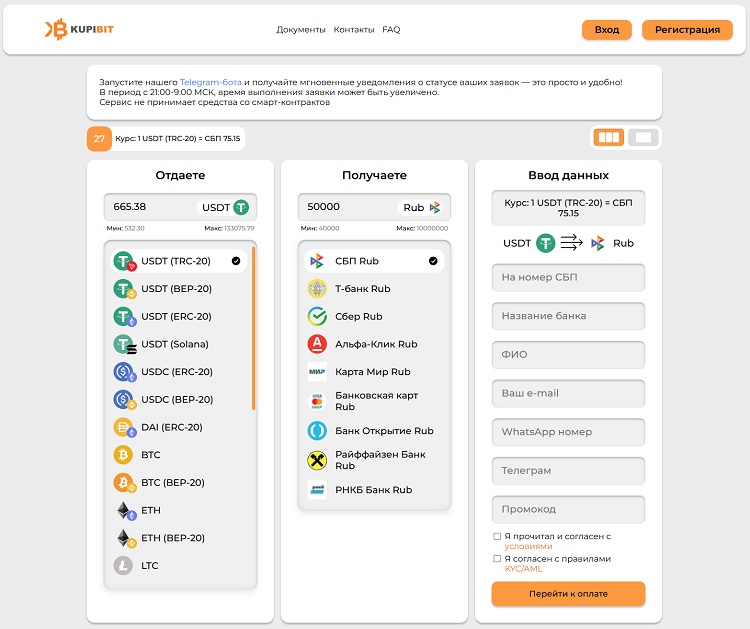The width and height of the screenshot is (750, 629).
Task: Choose the Райффайзен Банк icon
Action: point(317,460)
